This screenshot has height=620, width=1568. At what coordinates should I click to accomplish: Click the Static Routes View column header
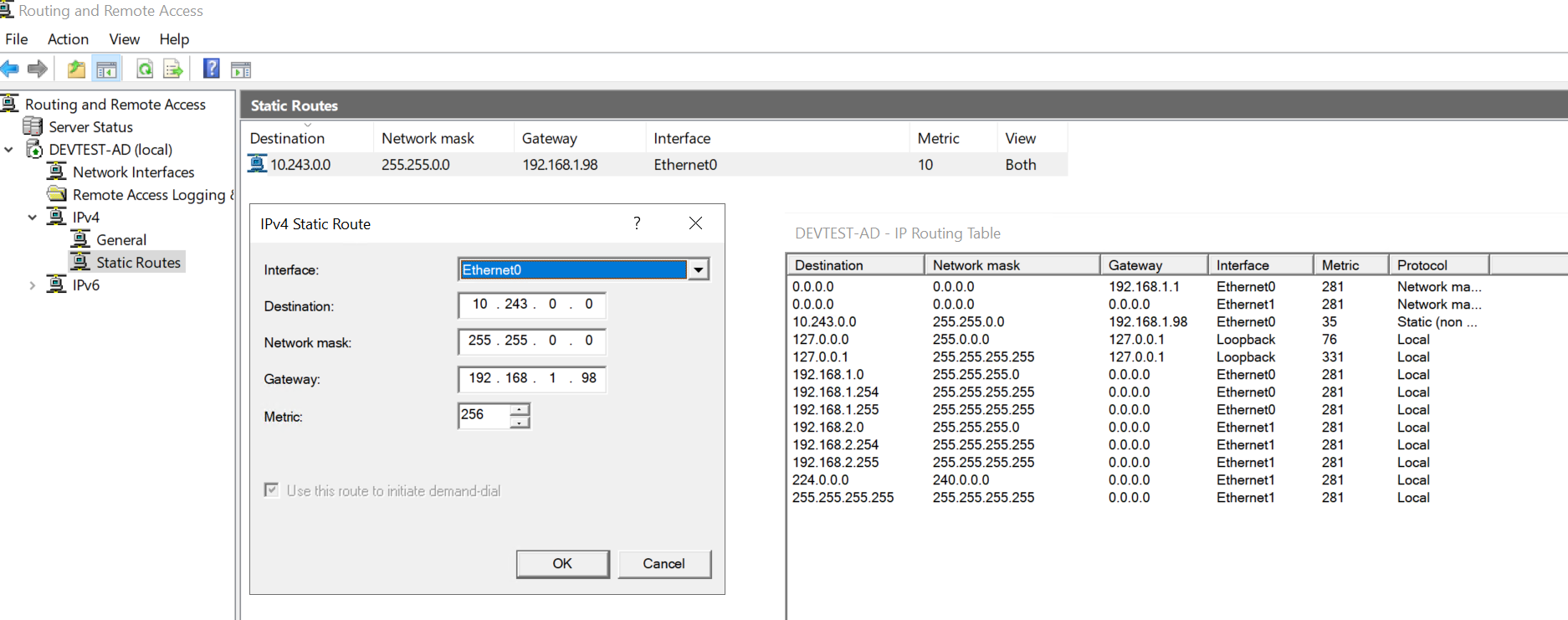[x=1032, y=138]
